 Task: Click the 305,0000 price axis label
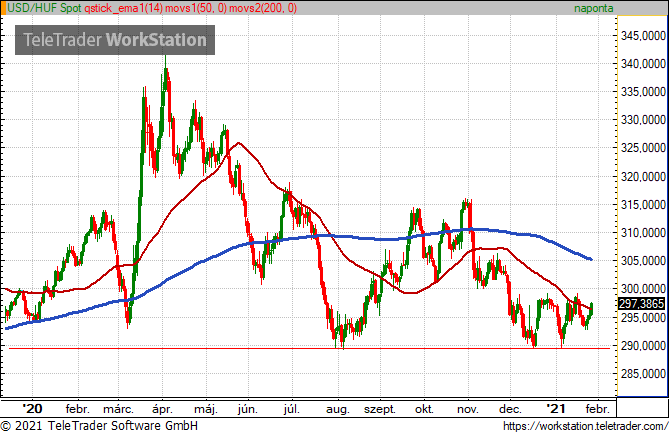643,261
